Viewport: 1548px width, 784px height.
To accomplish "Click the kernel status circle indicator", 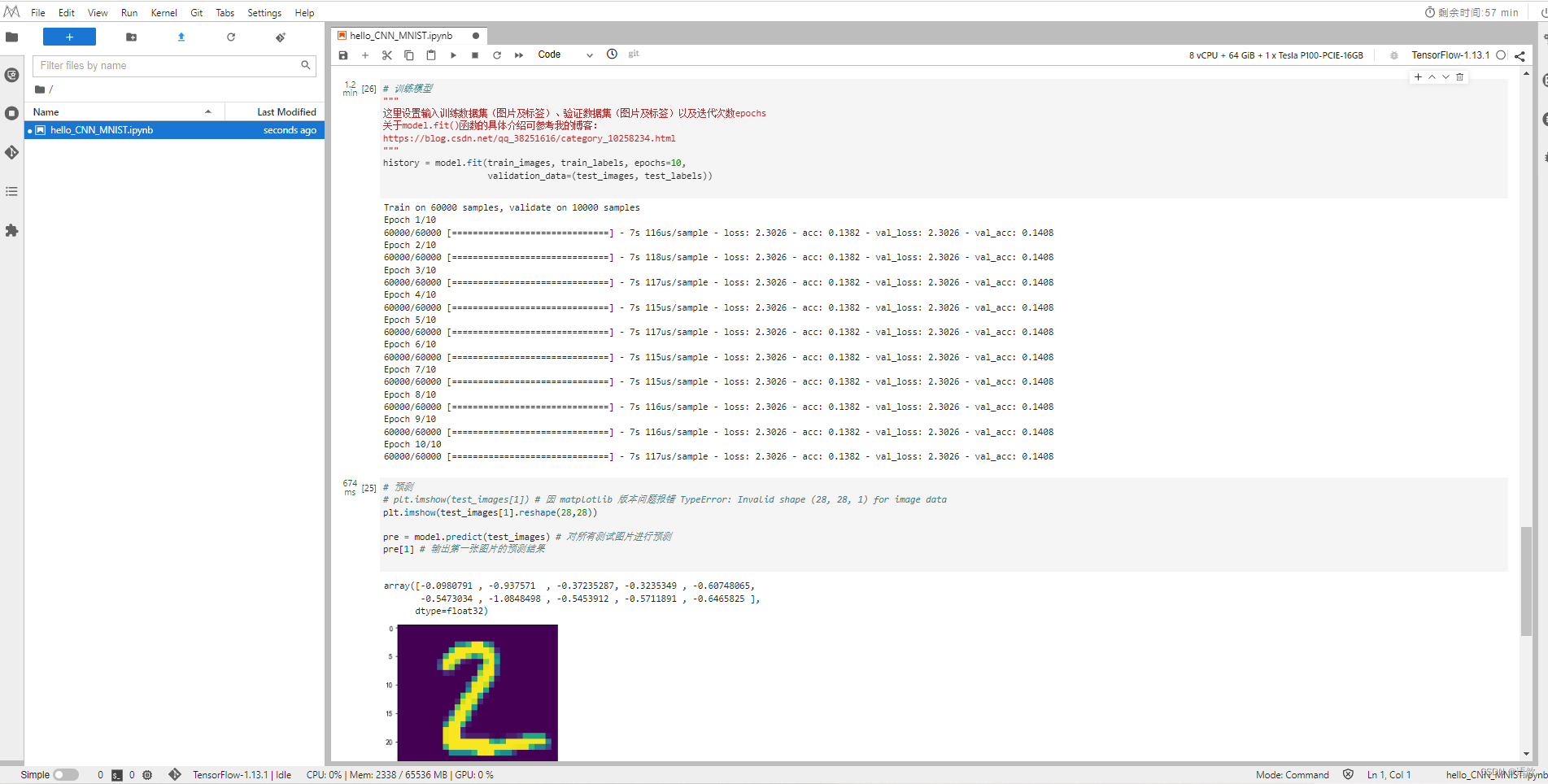I will [1501, 55].
